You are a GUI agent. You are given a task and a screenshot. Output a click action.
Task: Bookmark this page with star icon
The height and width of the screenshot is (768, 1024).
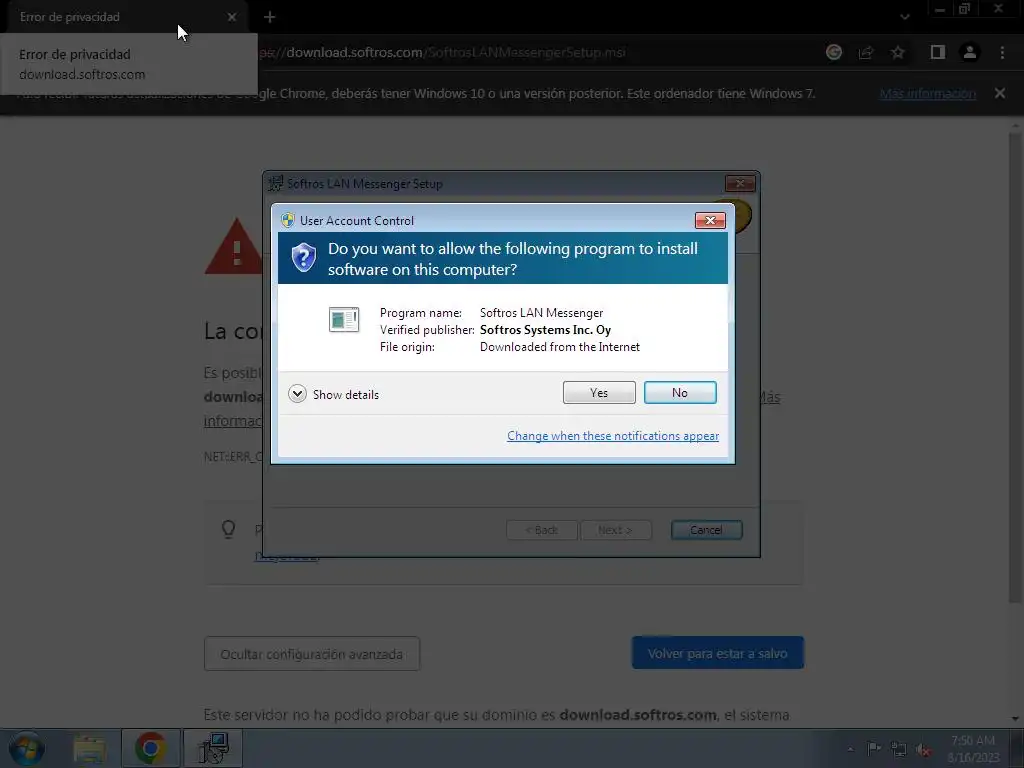tap(898, 52)
